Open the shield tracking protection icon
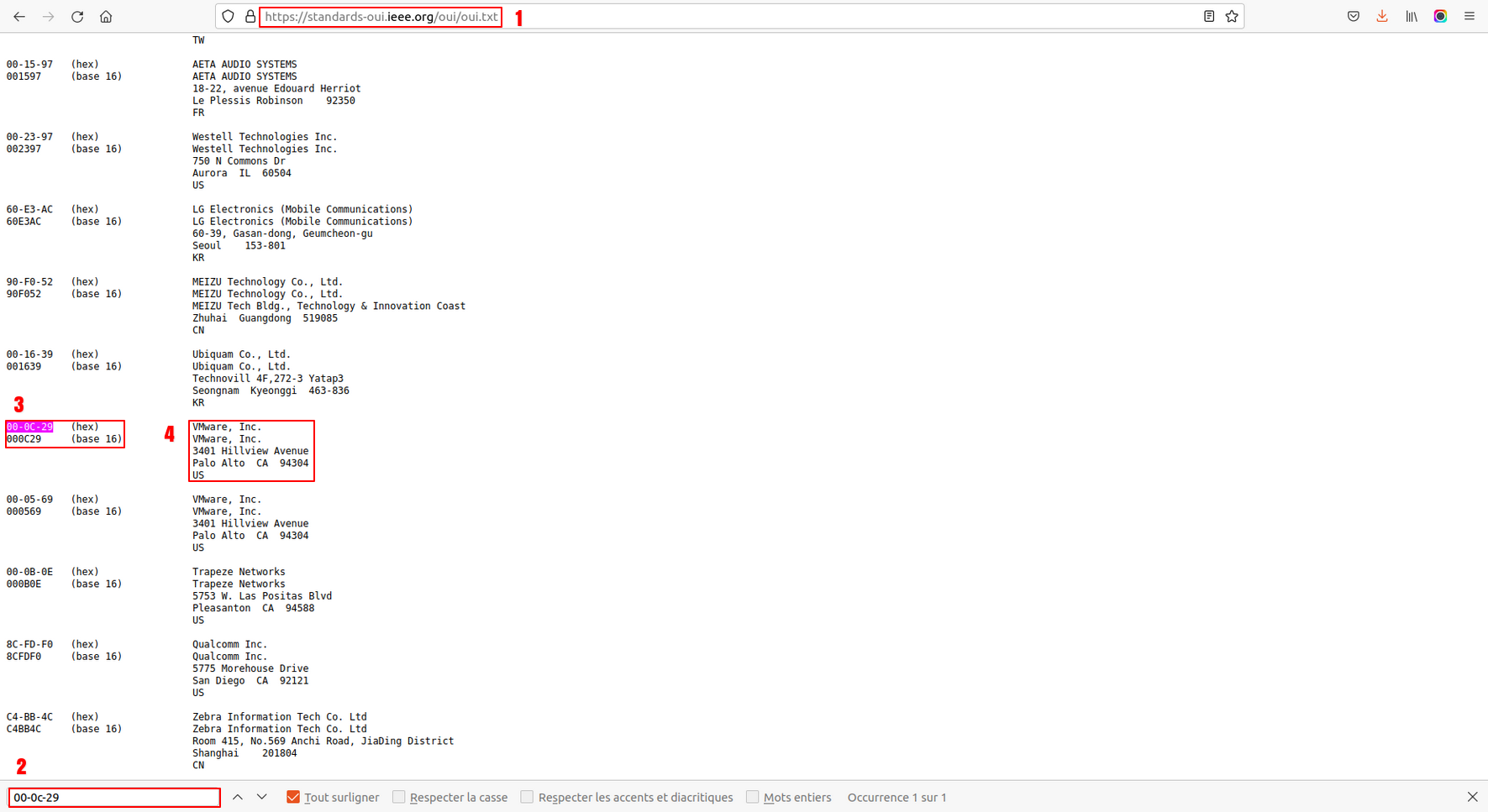The width and height of the screenshot is (1488, 812). 229,17
